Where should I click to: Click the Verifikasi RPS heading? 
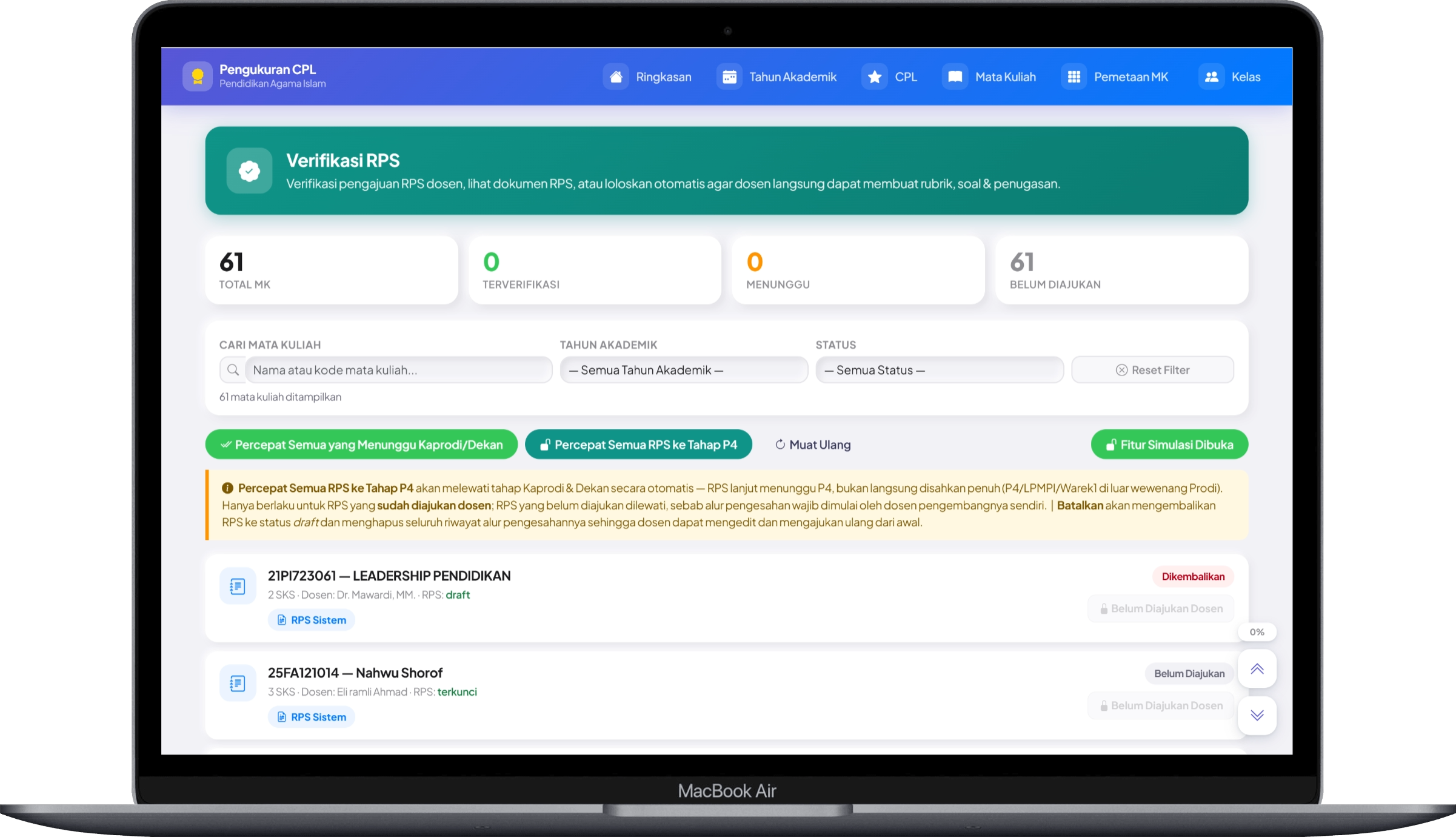(343, 161)
